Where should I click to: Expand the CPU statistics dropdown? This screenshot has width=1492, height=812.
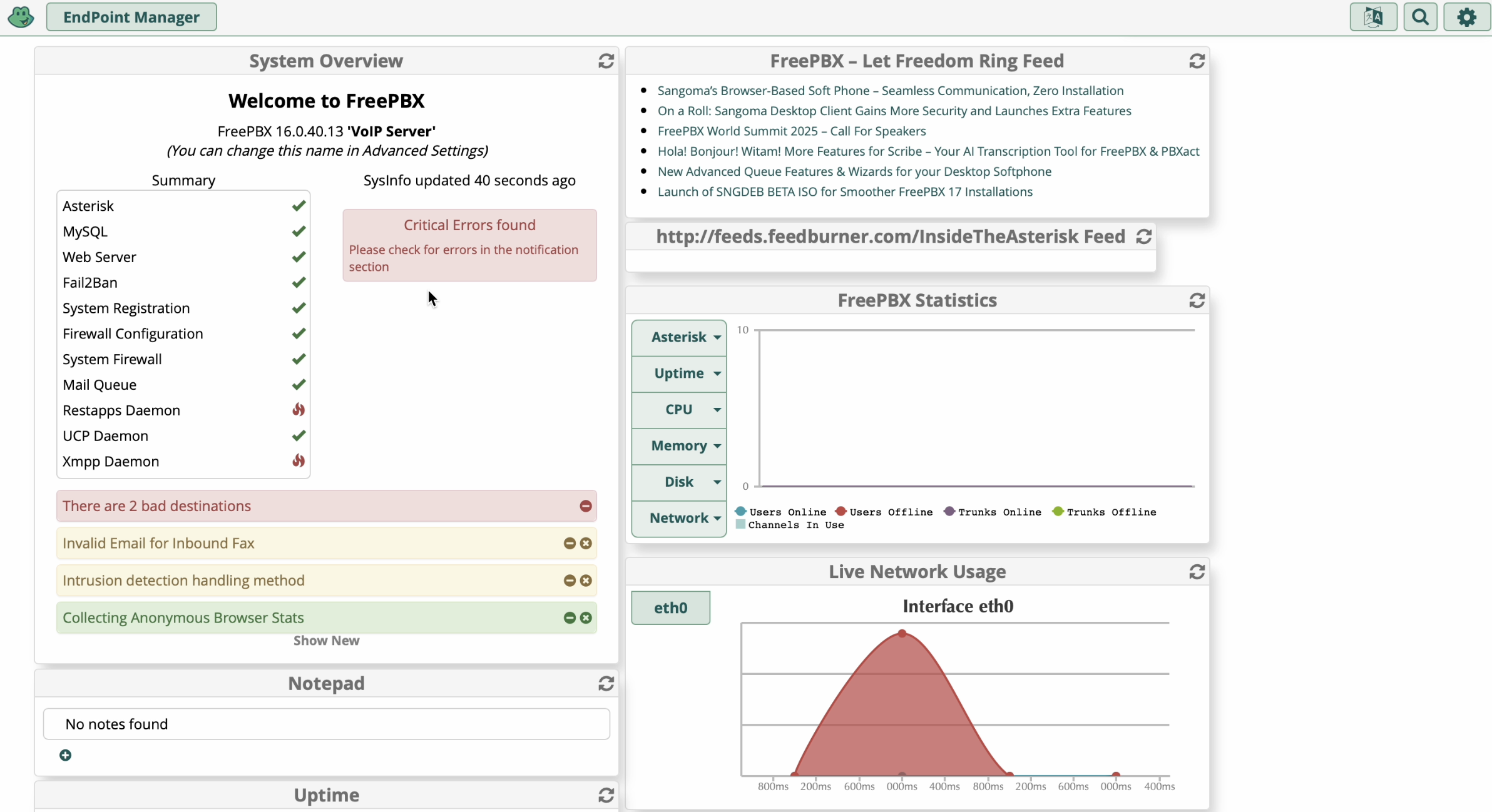click(679, 410)
